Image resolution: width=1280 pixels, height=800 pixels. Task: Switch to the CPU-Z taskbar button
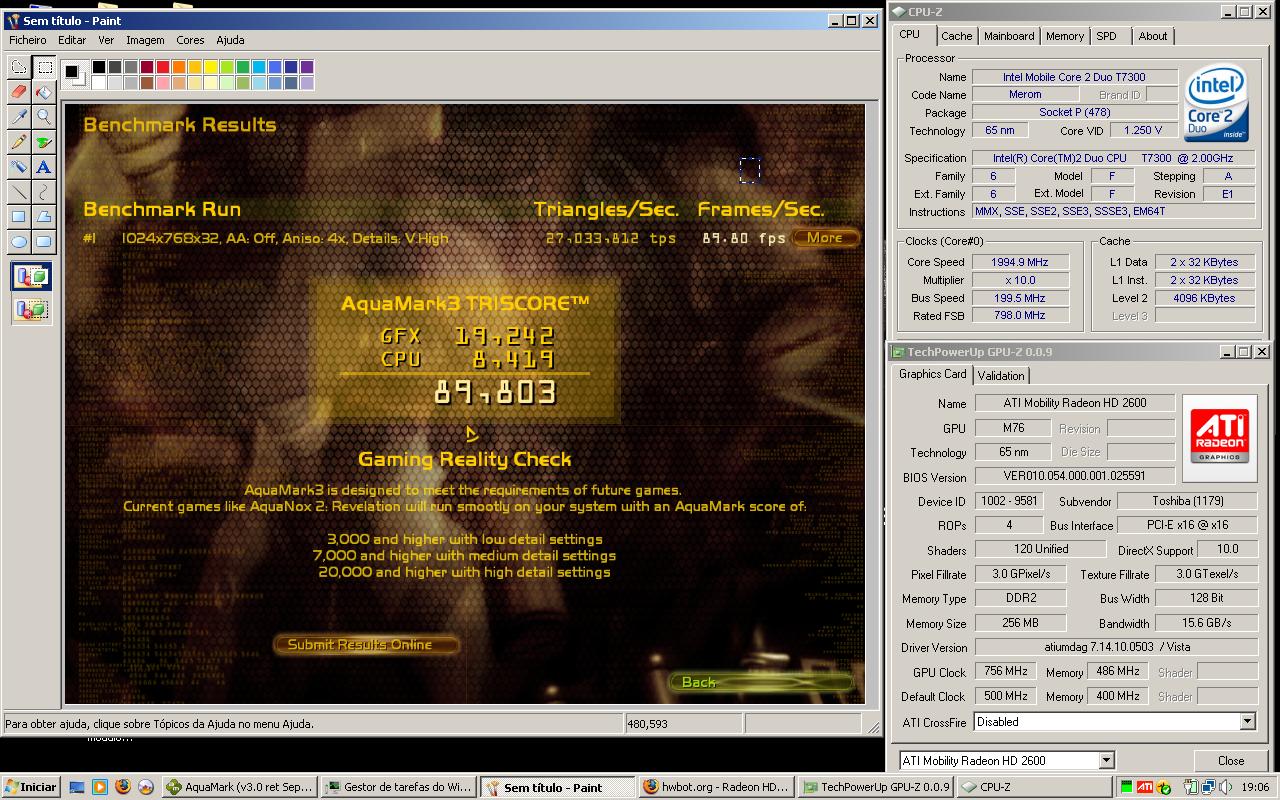[x=1034, y=787]
